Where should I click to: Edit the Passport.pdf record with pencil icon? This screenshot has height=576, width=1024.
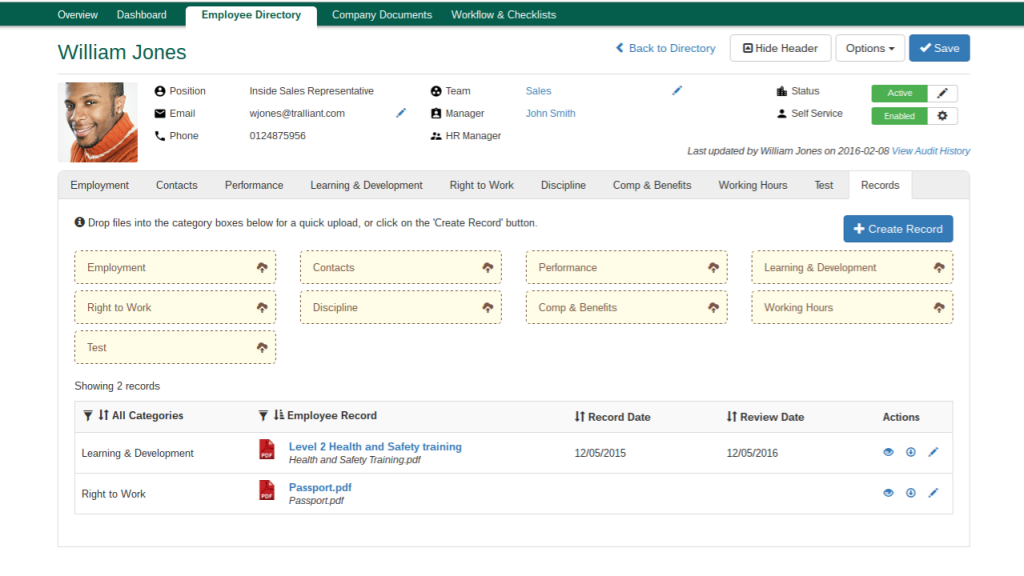click(x=933, y=493)
